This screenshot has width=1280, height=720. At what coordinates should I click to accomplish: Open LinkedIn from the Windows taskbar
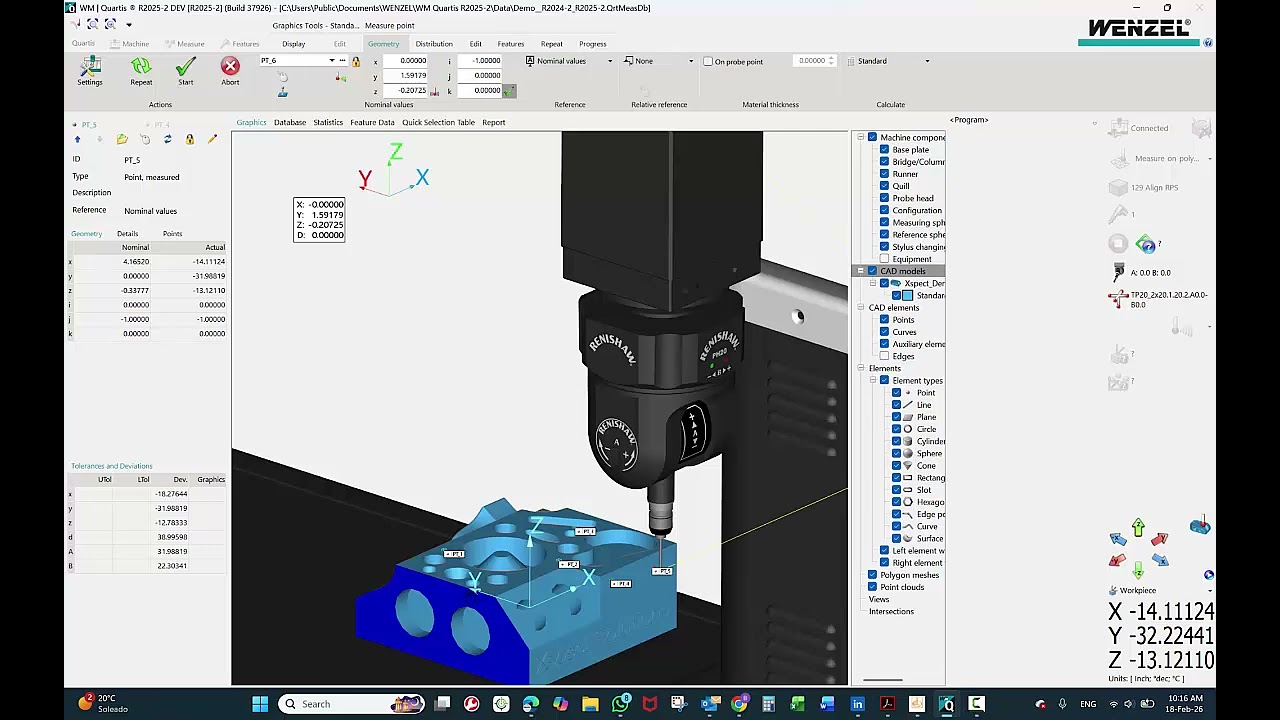click(x=857, y=704)
